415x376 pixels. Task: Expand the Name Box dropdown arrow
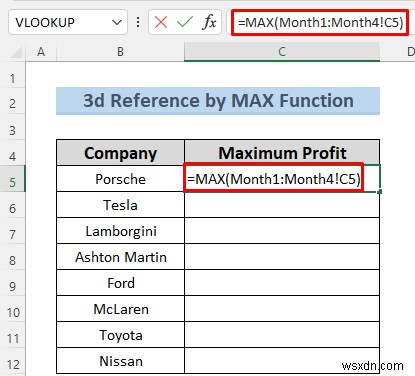117,23
